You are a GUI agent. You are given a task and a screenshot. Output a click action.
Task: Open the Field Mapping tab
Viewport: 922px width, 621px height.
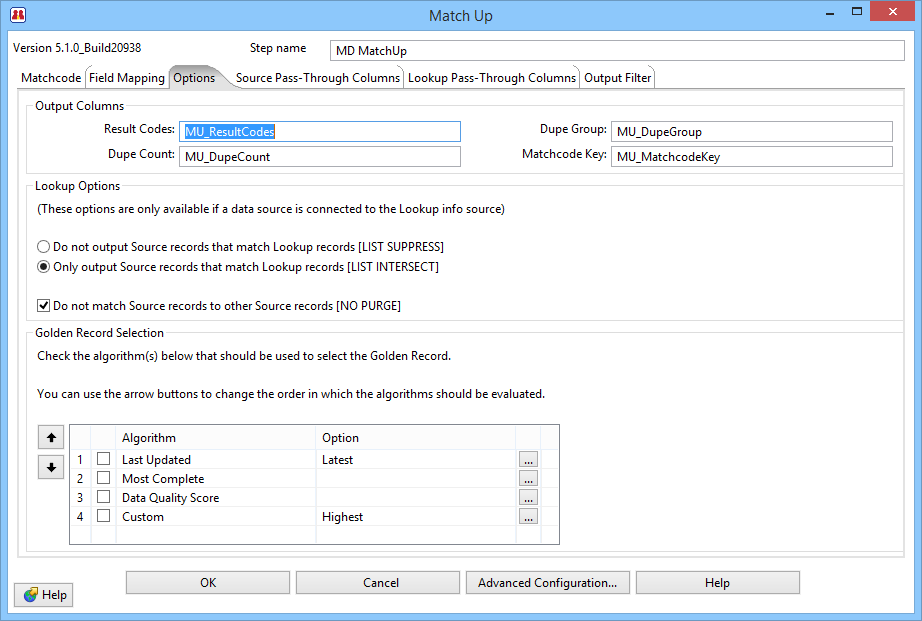(127, 78)
